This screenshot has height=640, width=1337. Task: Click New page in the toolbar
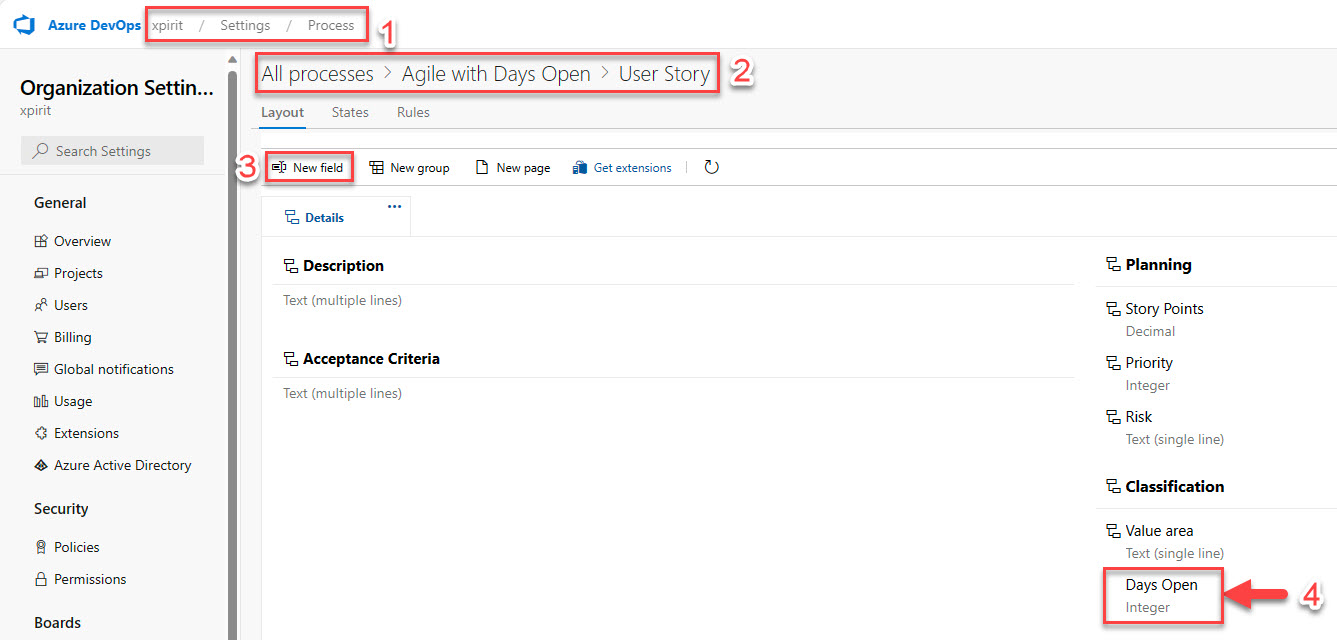click(512, 168)
